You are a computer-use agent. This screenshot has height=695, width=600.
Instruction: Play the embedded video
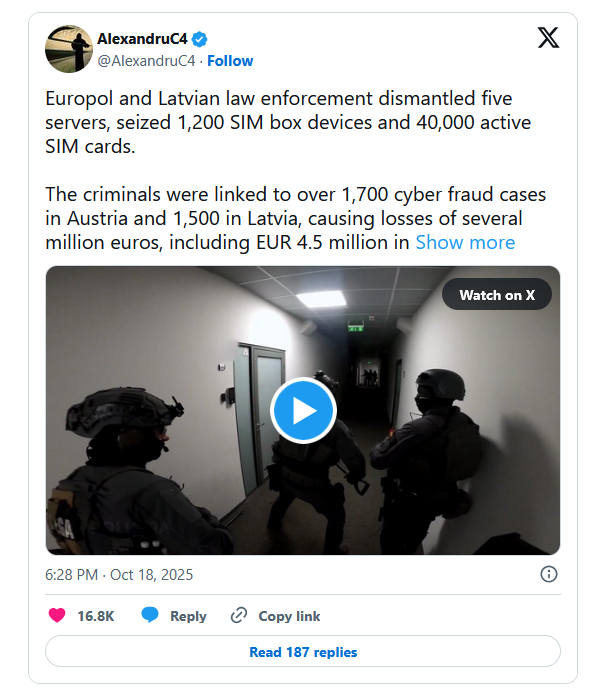pos(303,410)
